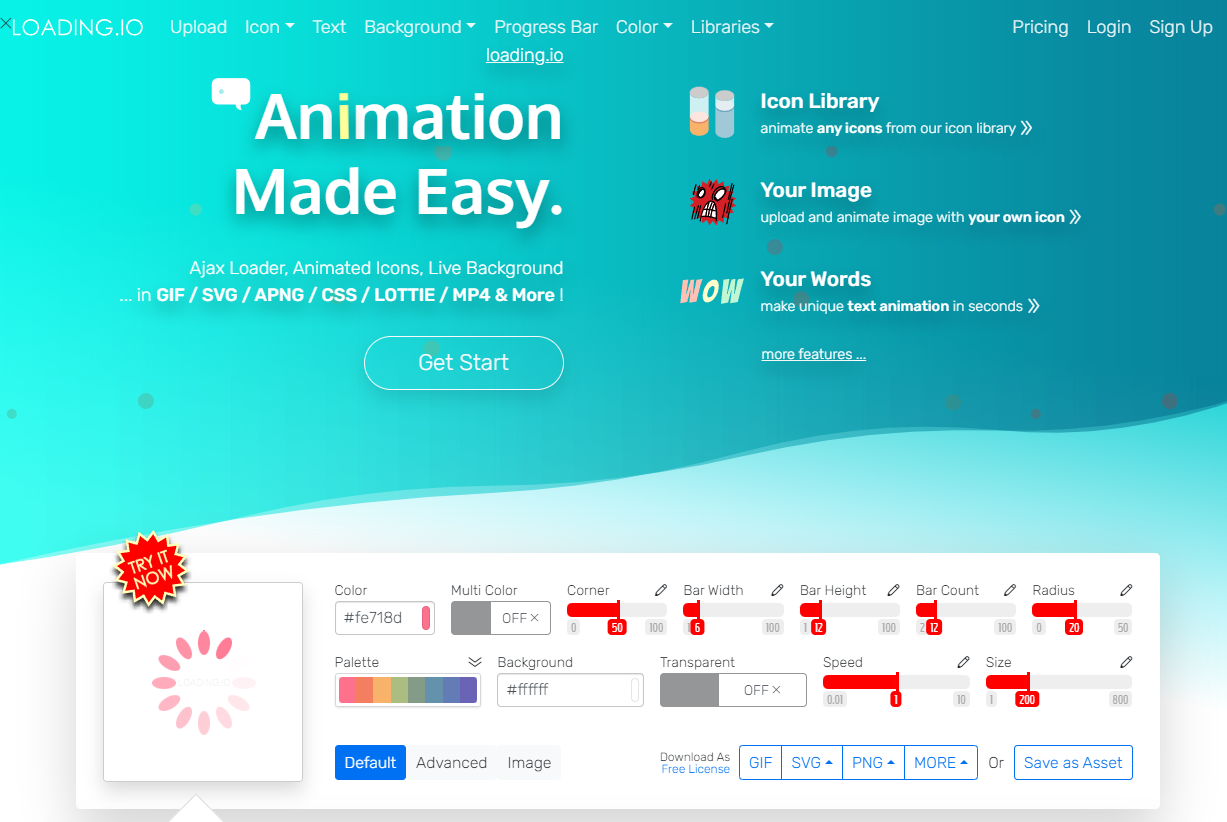Click the Free License link

pyautogui.click(x=696, y=769)
